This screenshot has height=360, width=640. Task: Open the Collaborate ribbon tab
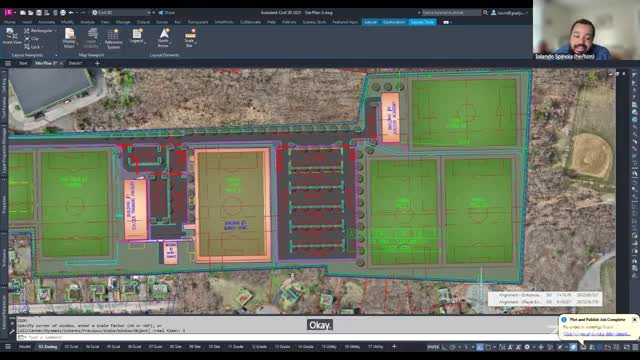click(x=250, y=22)
